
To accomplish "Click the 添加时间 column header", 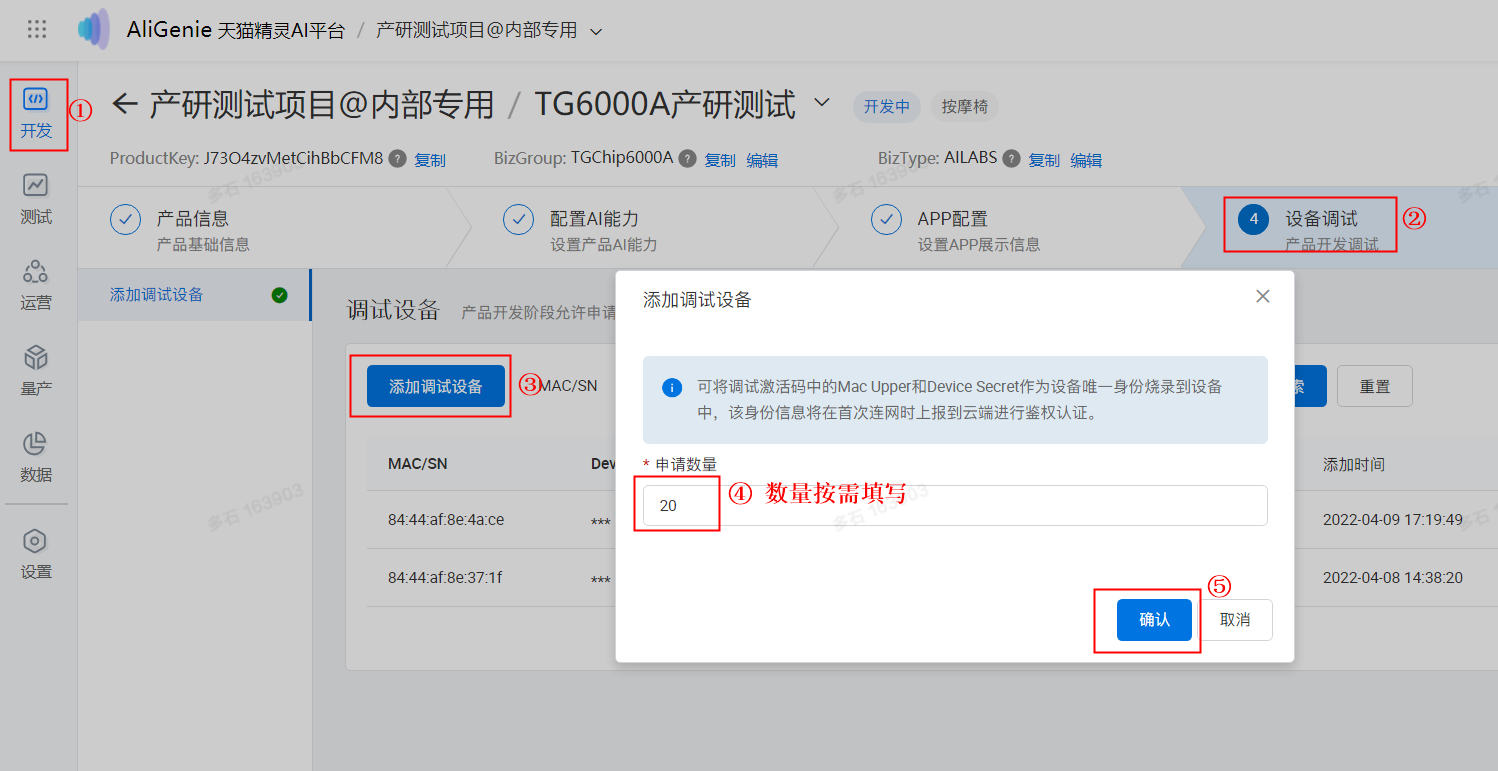I will coord(1354,464).
